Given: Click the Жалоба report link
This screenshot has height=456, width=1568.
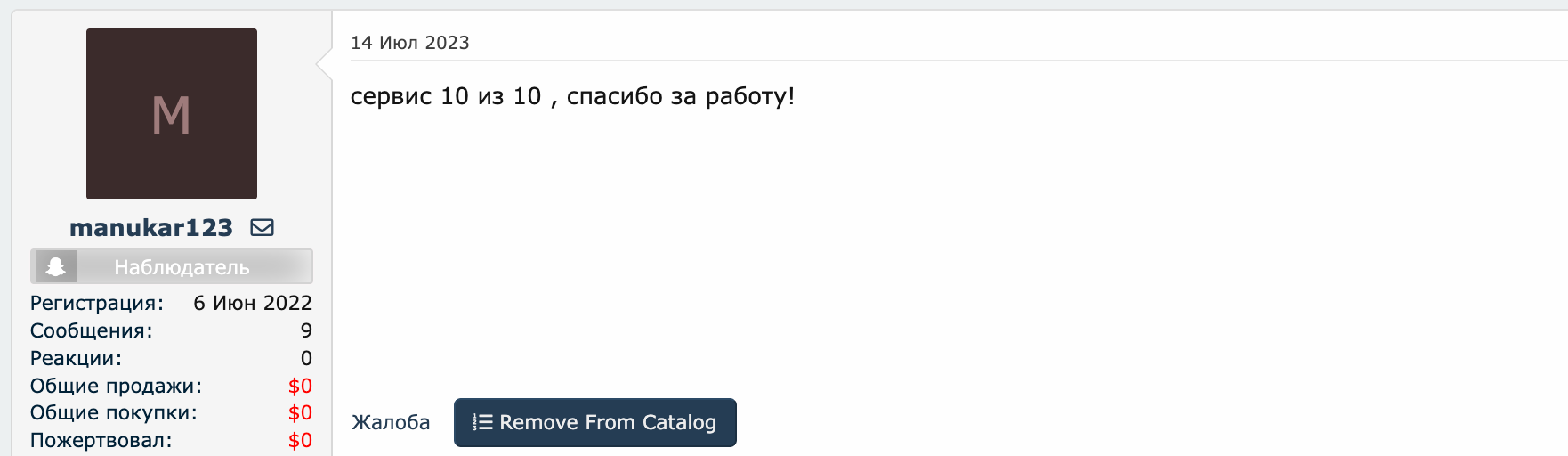Looking at the screenshot, I should 391,422.
